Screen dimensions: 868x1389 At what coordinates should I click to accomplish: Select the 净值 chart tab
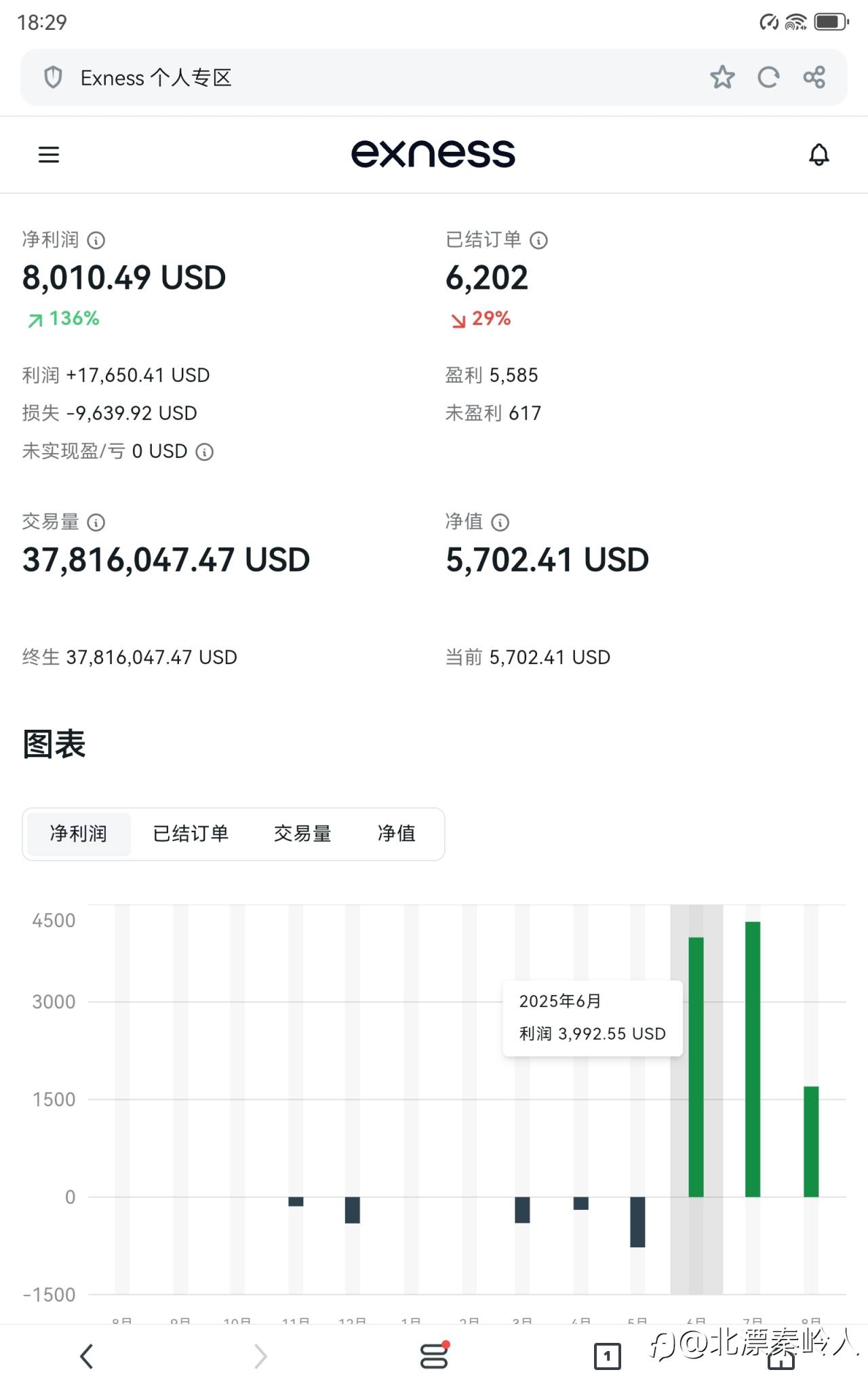(396, 834)
